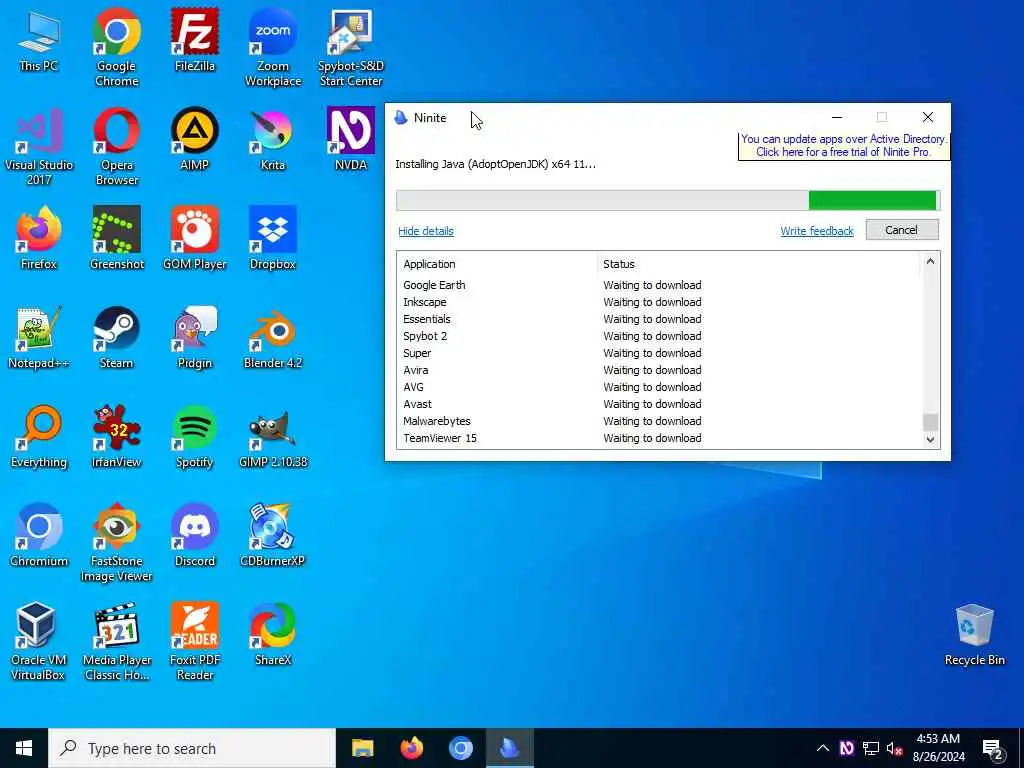Select the ShareX desktop icon

(x=273, y=634)
